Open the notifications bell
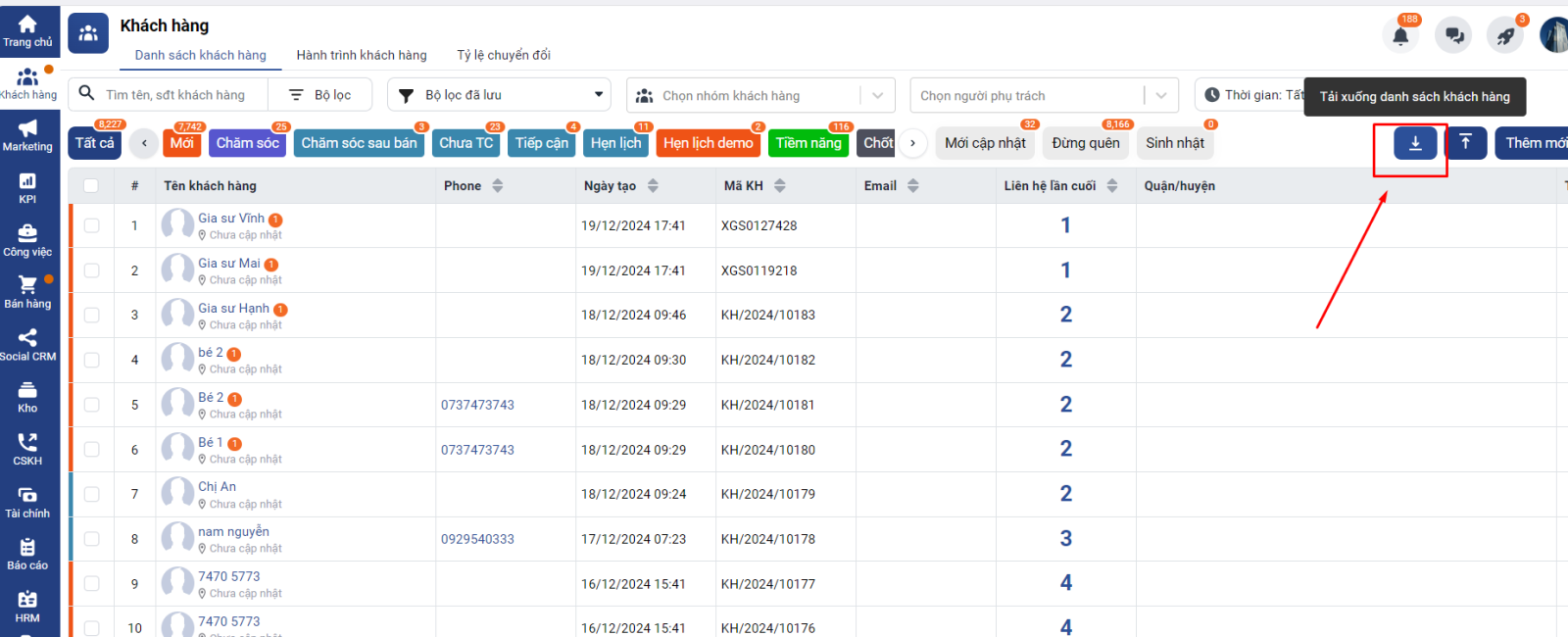The height and width of the screenshot is (637, 1568). click(1400, 36)
